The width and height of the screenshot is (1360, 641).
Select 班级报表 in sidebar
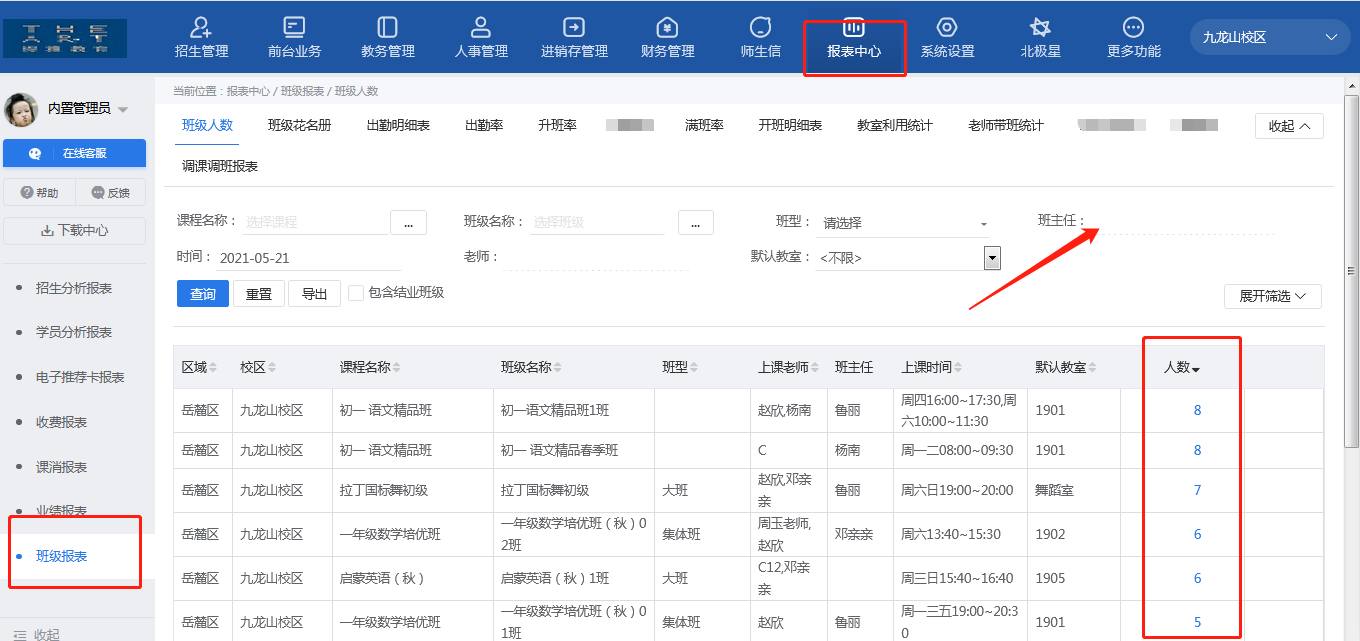(61, 556)
